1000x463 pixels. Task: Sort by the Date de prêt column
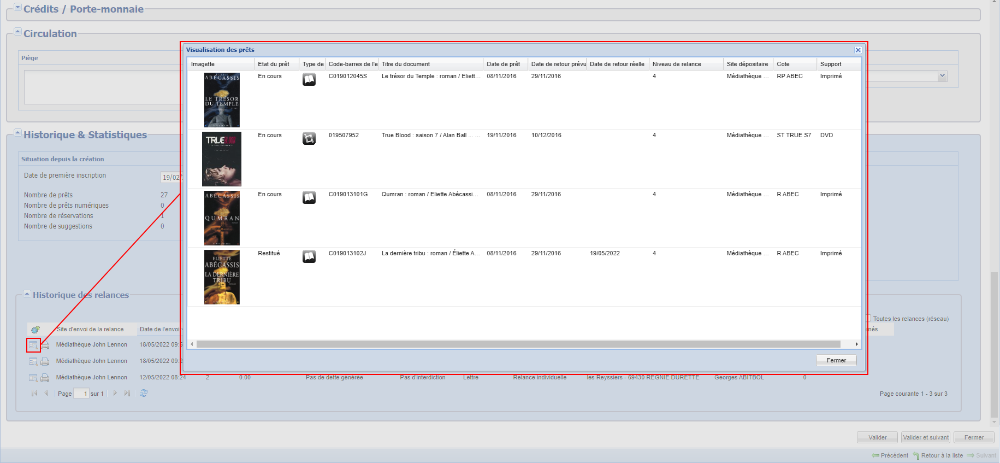(504, 64)
